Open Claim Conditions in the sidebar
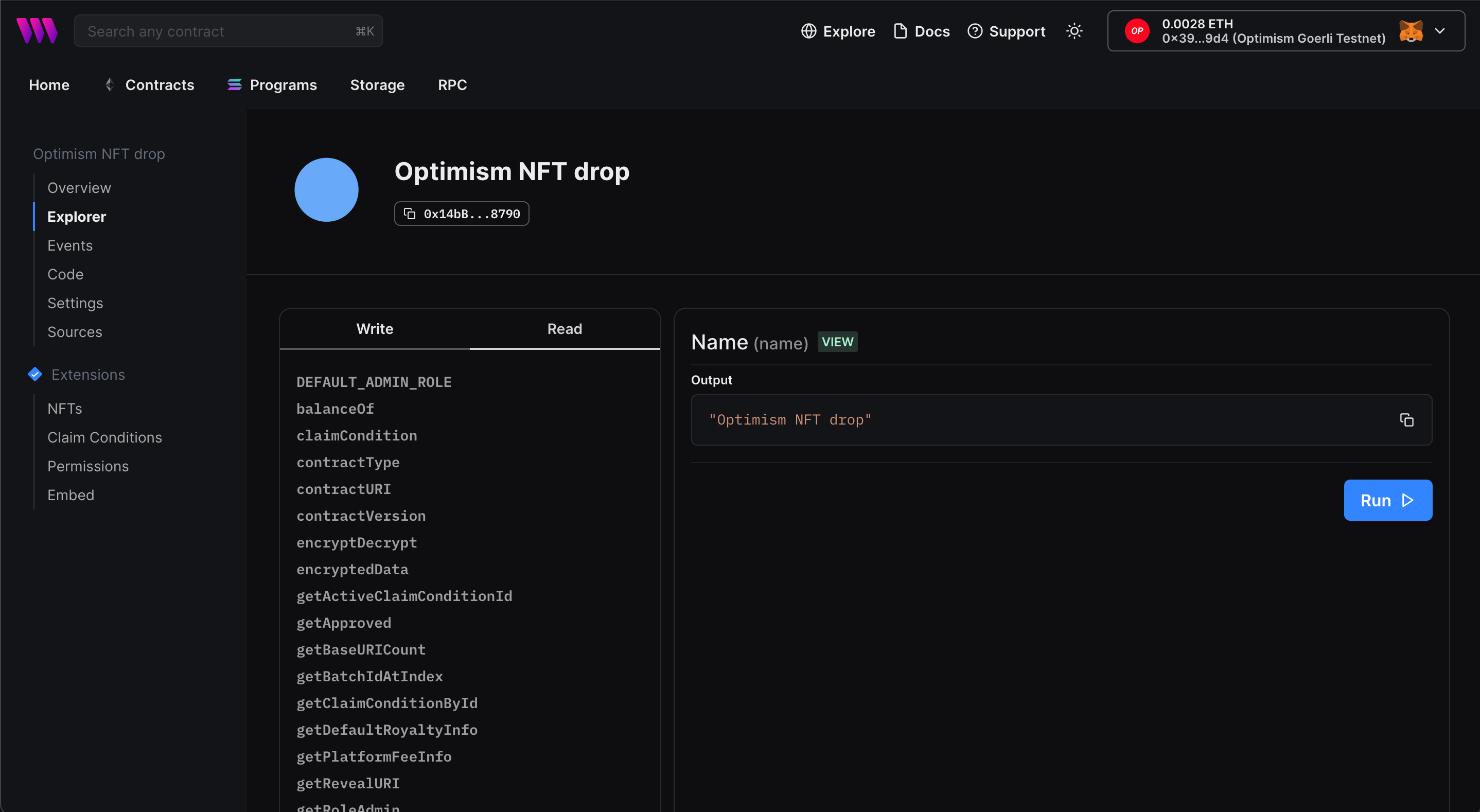 tap(104, 437)
